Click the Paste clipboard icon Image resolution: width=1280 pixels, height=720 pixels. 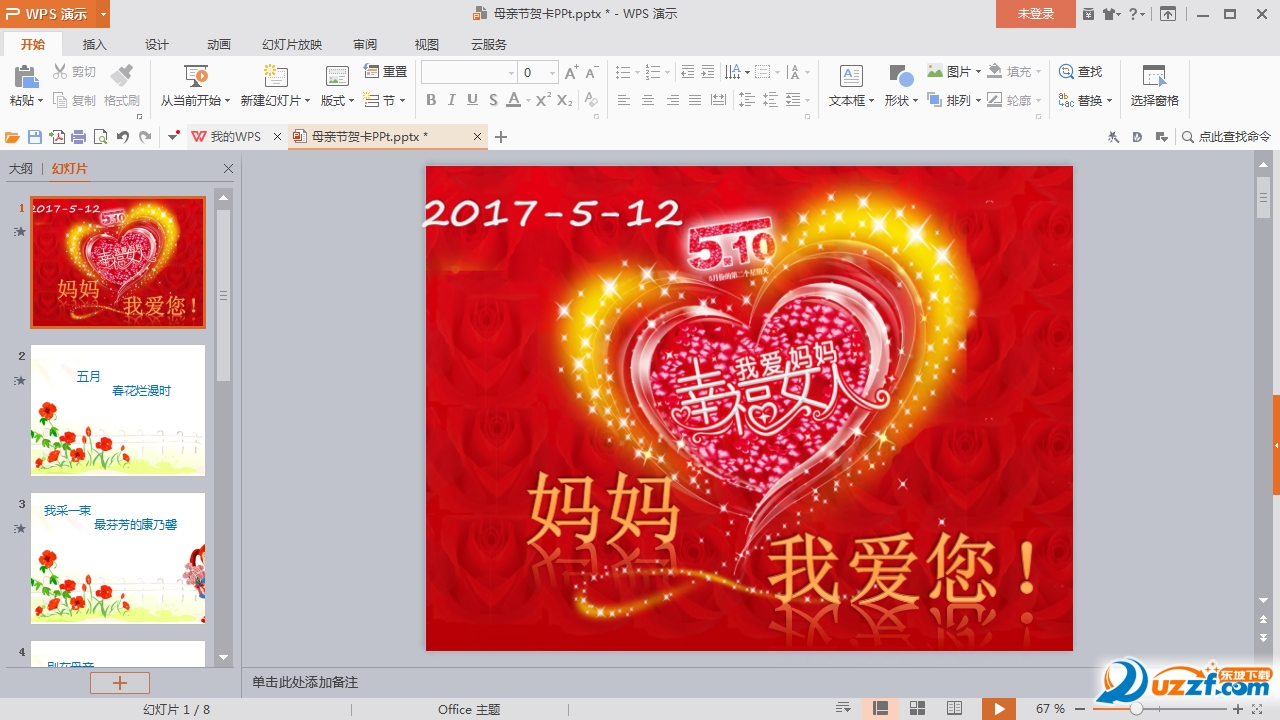click(x=25, y=77)
